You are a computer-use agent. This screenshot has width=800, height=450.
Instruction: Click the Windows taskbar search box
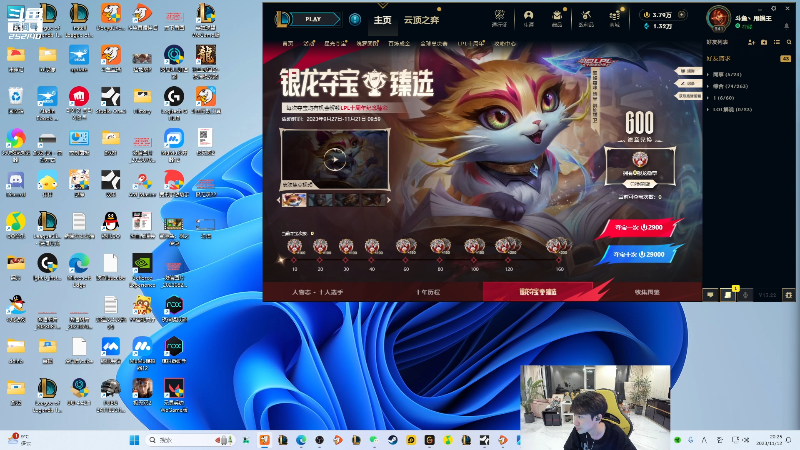coord(190,440)
